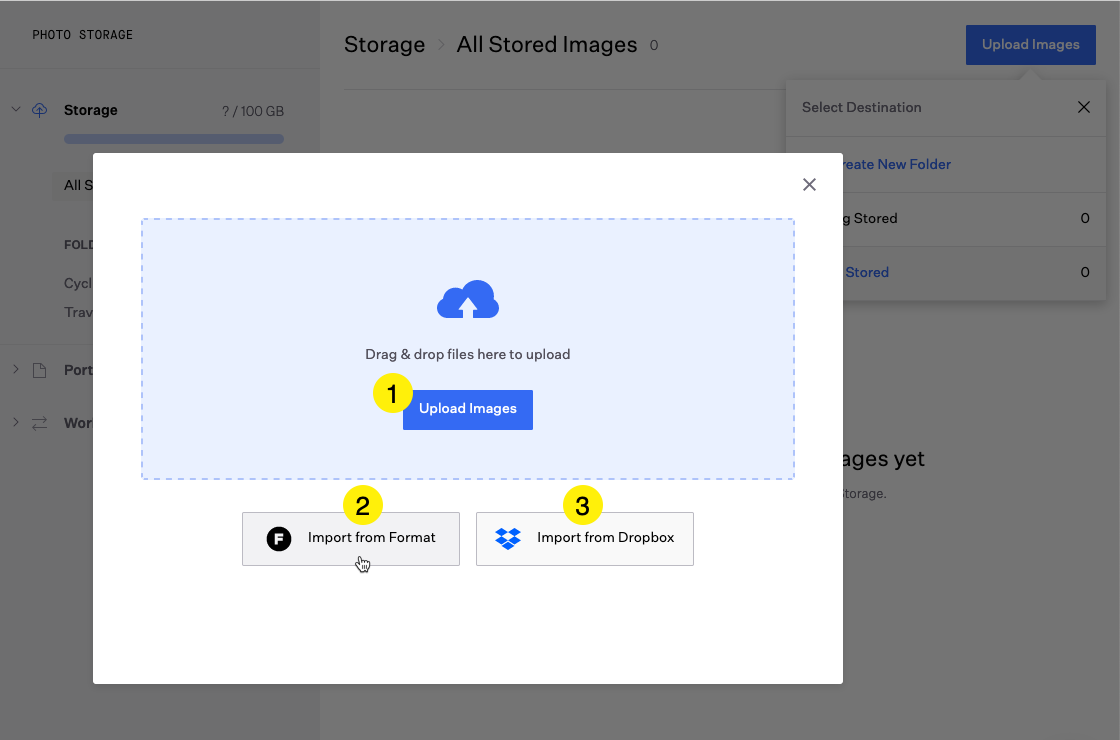
Task: Choose Import from Dropbox
Action: point(585,539)
